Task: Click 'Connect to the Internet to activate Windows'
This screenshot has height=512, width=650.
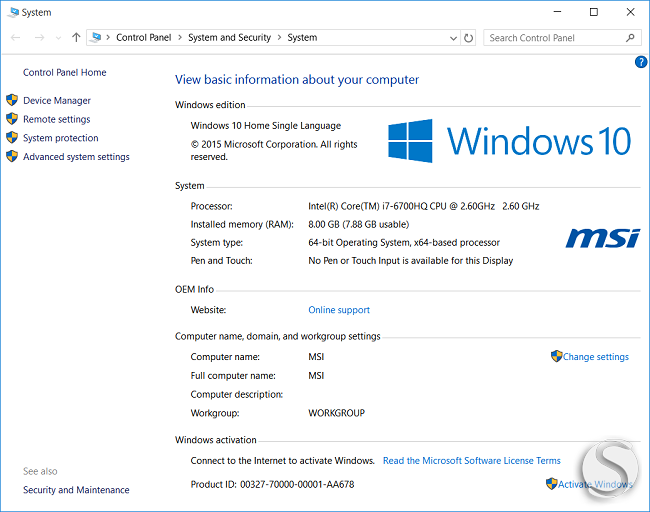Action: pos(283,461)
